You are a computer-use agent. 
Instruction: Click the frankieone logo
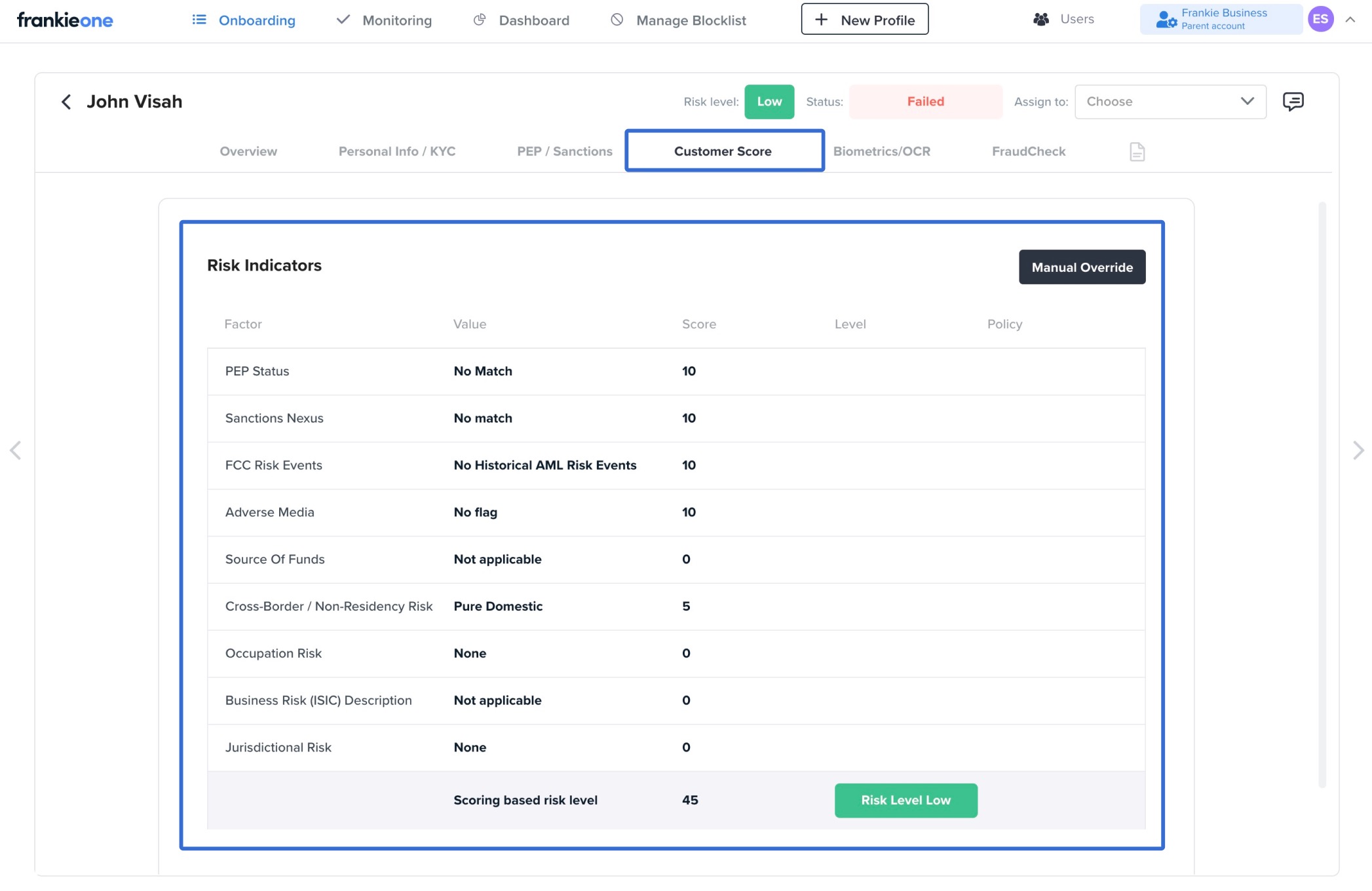tap(65, 20)
